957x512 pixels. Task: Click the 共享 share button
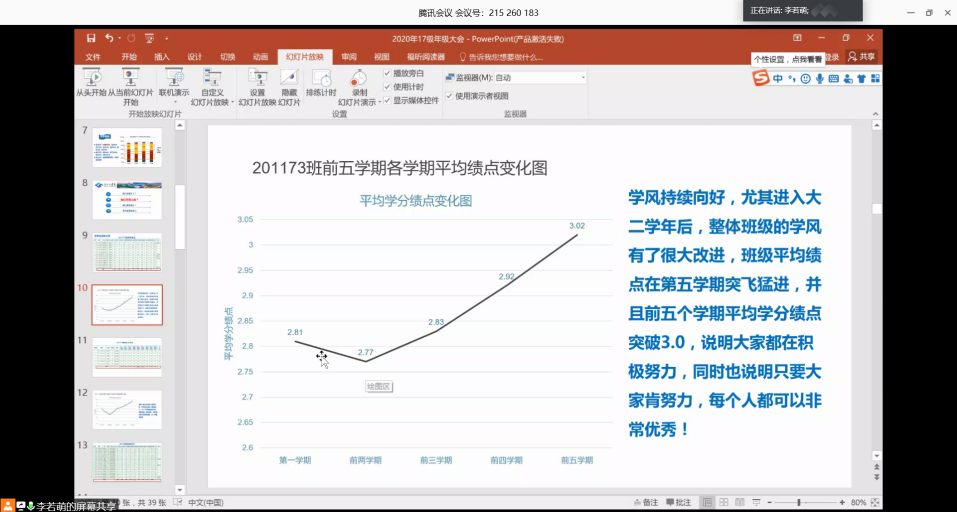point(861,57)
